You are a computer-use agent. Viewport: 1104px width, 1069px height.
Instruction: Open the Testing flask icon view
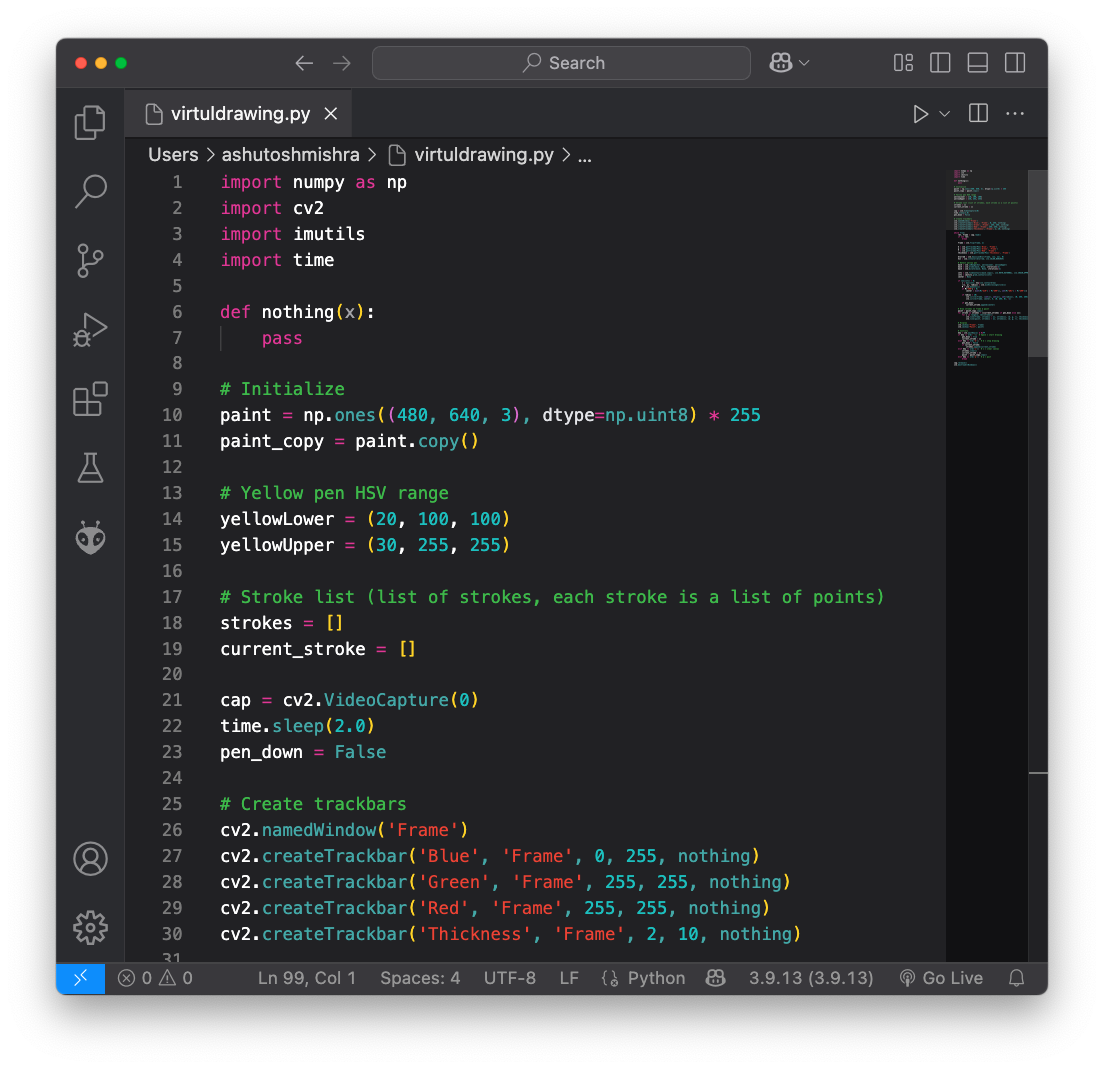coord(90,467)
